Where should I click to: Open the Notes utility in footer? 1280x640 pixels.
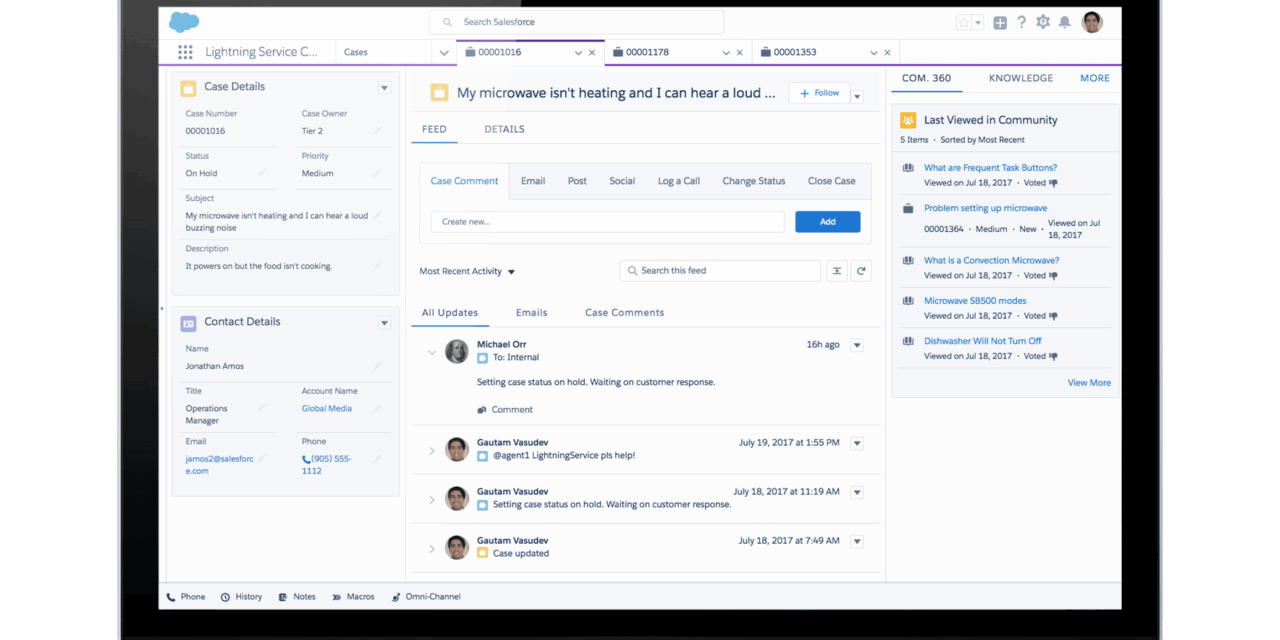(297, 597)
